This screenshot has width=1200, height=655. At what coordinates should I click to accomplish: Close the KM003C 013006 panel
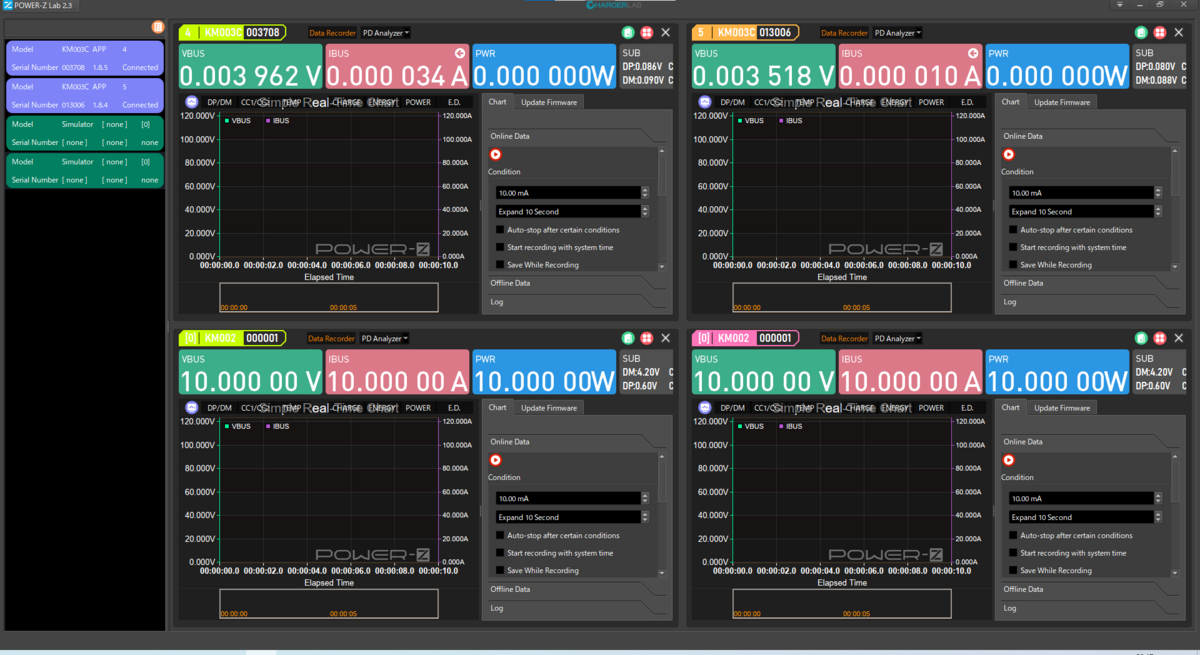coord(1178,32)
